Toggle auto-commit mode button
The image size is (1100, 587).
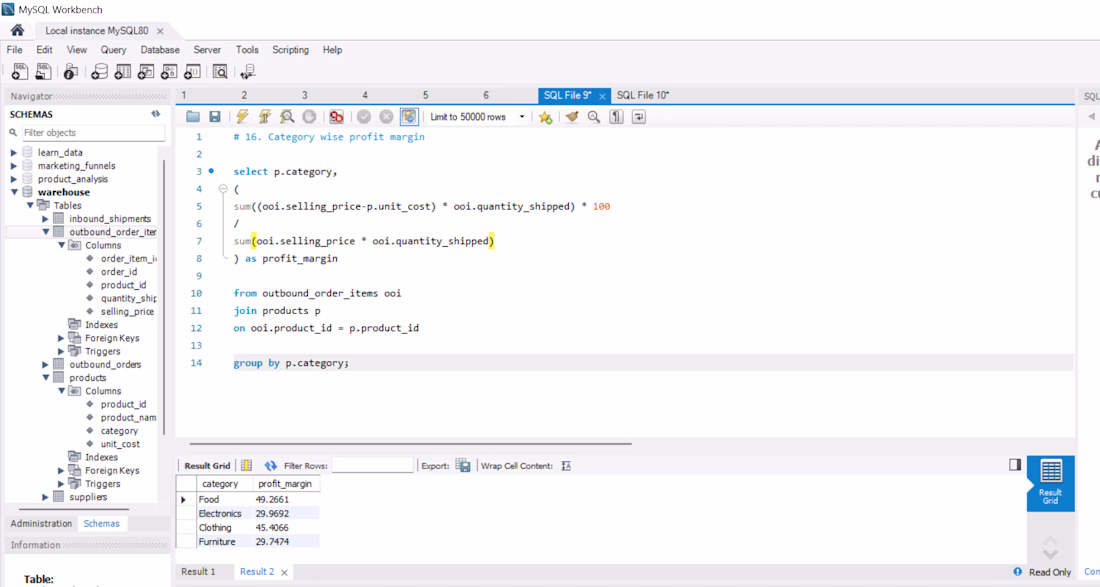409,117
